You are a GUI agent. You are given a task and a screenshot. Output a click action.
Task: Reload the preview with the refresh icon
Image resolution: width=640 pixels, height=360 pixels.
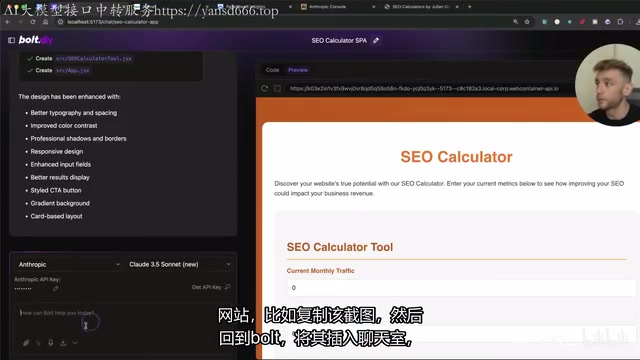pyautogui.click(x=264, y=88)
